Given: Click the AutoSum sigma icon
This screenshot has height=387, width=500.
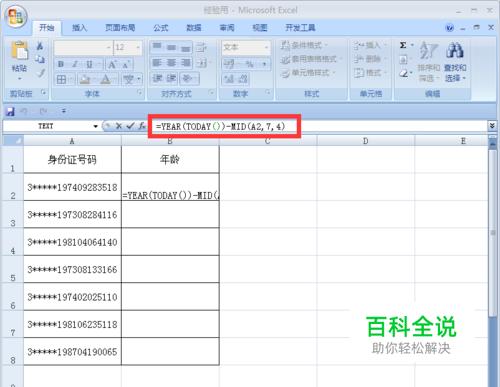Looking at the screenshot, I should click(403, 45).
